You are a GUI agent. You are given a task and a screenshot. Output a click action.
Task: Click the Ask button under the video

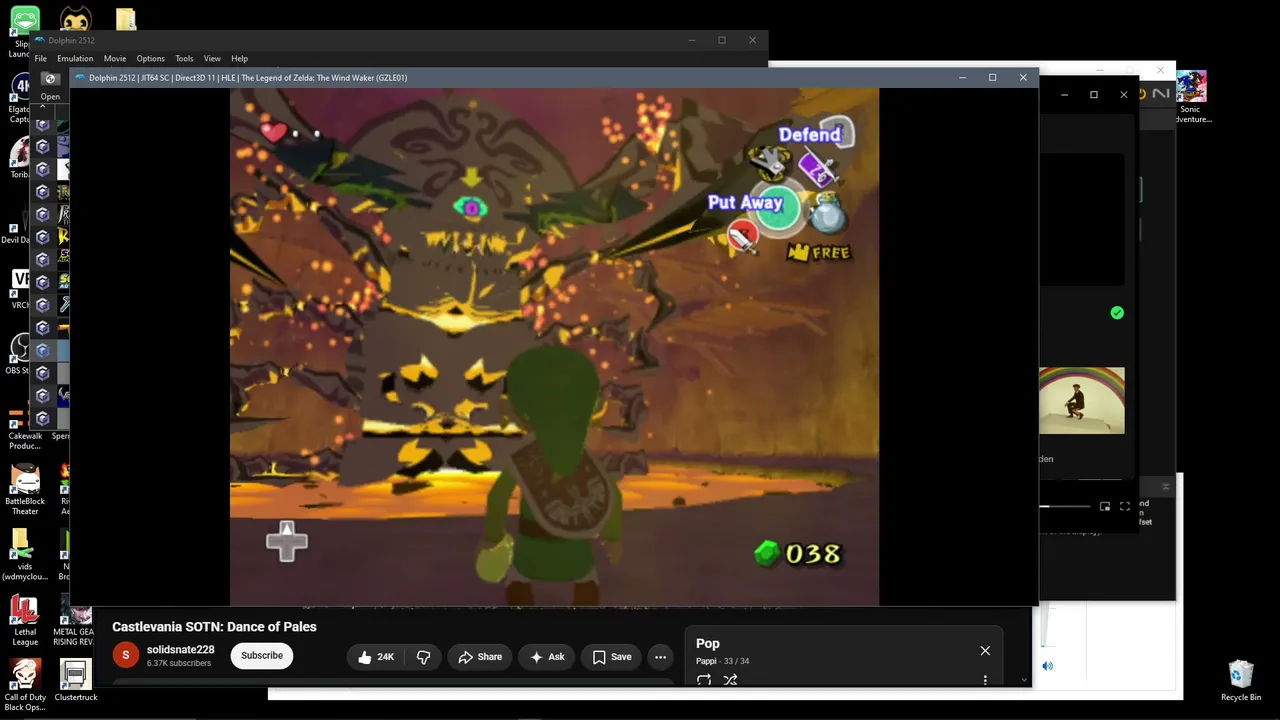(547, 657)
